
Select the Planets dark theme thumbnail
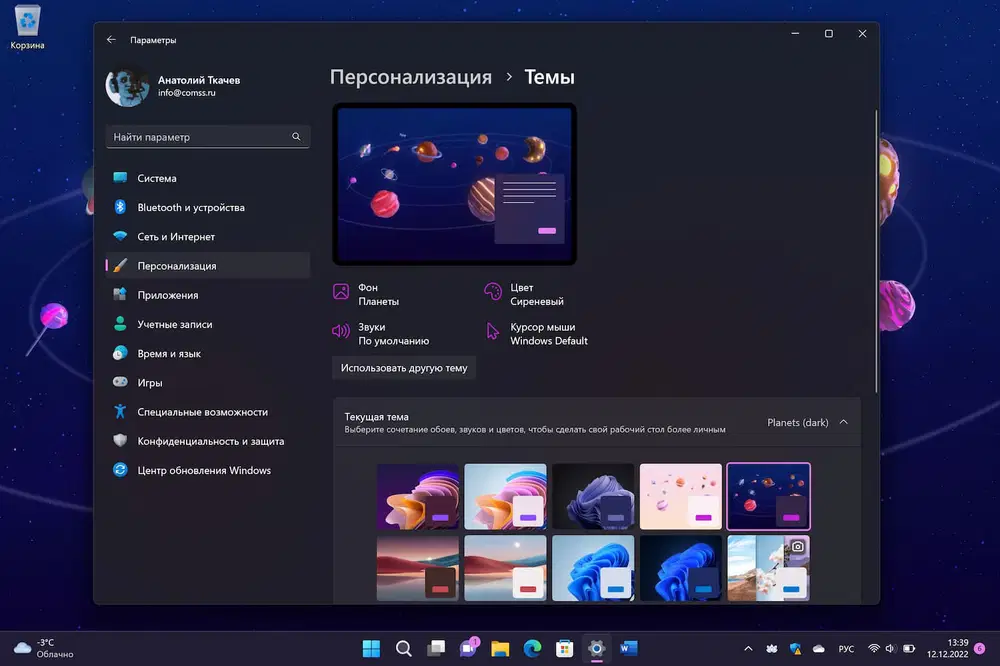[x=768, y=496]
